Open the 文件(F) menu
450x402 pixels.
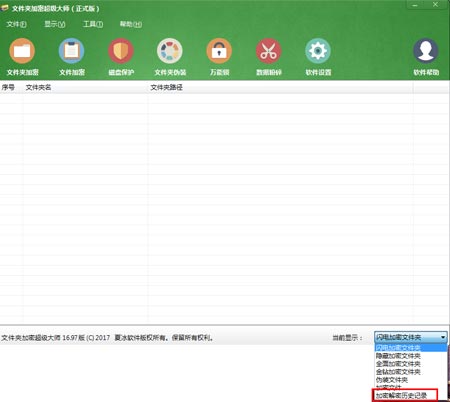click(16, 24)
